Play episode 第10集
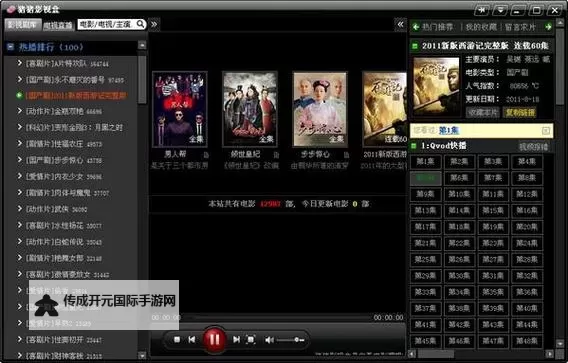The height and width of the screenshot is (363, 568). coord(459,194)
